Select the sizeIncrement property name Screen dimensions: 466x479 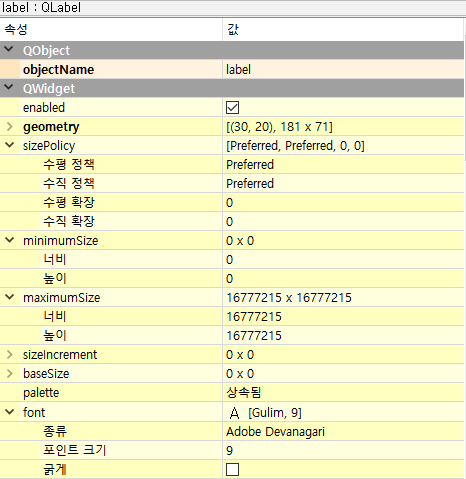pyautogui.click(x=60, y=355)
